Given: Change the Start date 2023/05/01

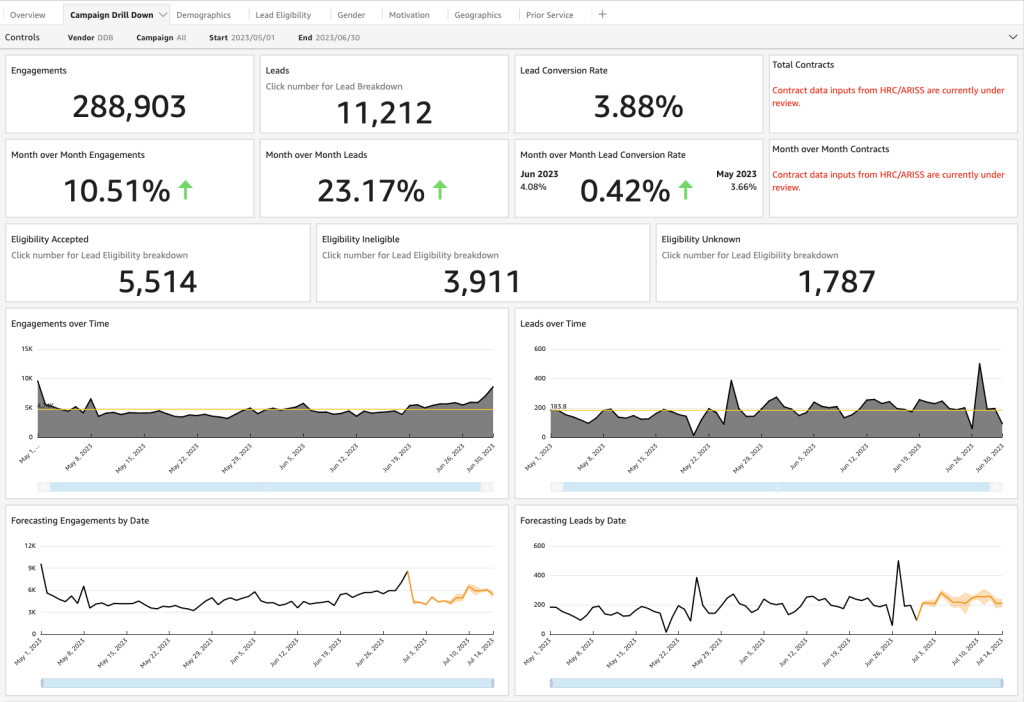Looking at the screenshot, I should click(242, 37).
